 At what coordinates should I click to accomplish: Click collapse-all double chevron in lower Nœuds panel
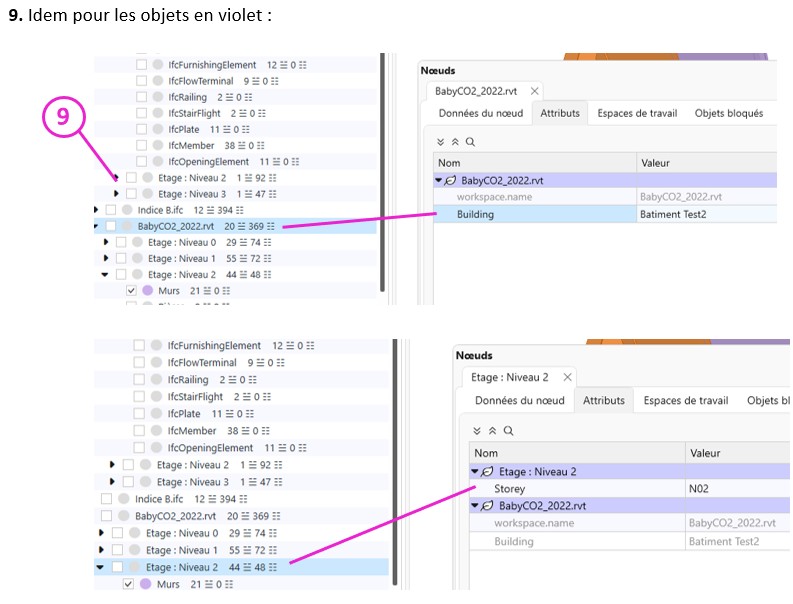(x=493, y=430)
